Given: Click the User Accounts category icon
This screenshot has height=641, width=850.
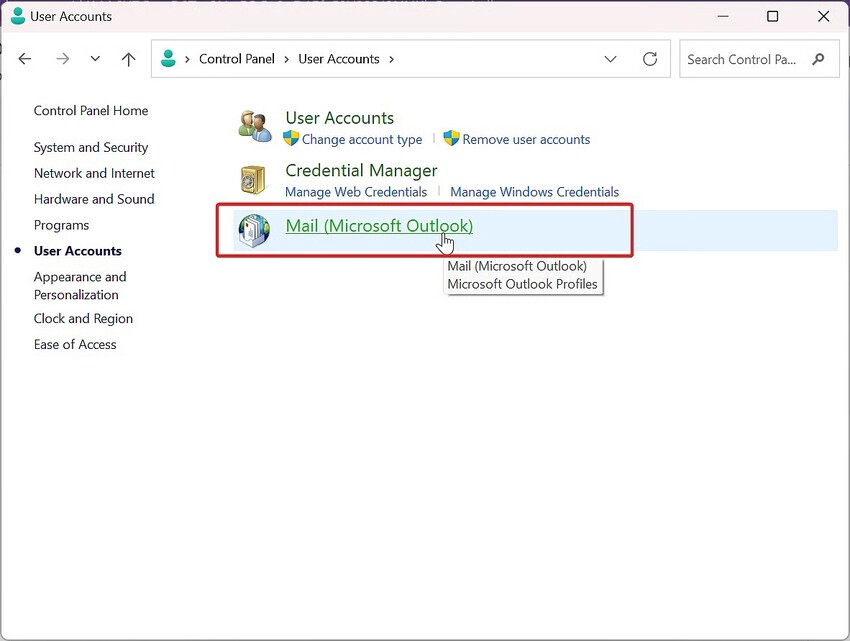Looking at the screenshot, I should coord(253,124).
